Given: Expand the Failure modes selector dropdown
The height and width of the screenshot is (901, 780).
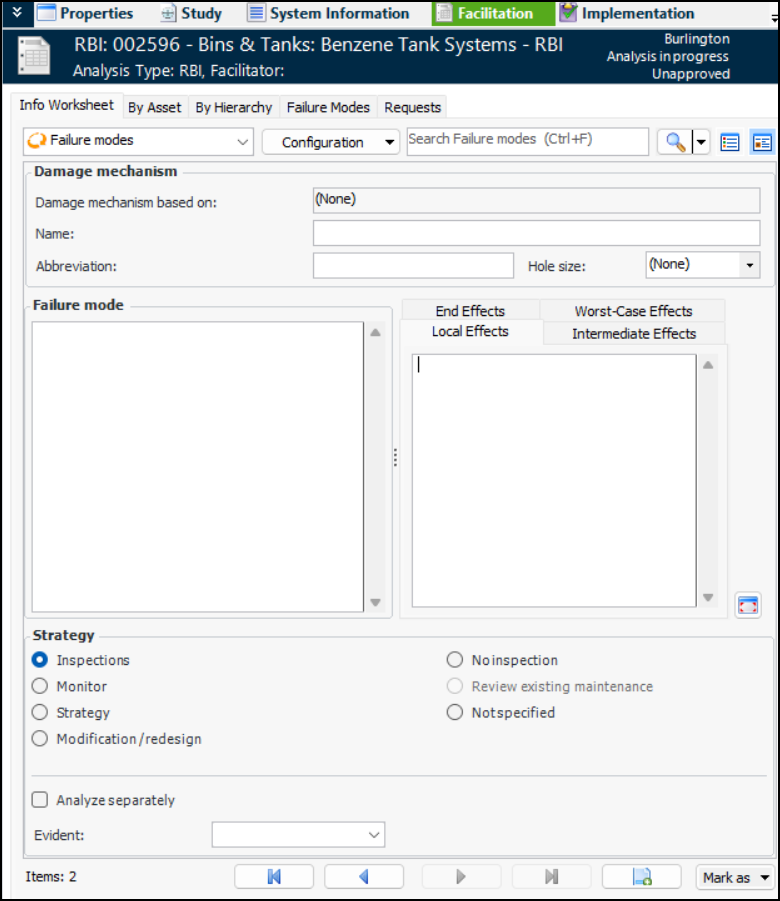Looking at the screenshot, I should click(x=242, y=142).
